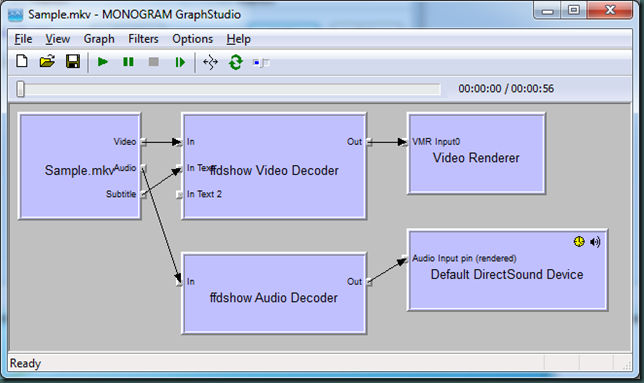
Task: Click the VMR Input0 pin
Action: (x=405, y=142)
